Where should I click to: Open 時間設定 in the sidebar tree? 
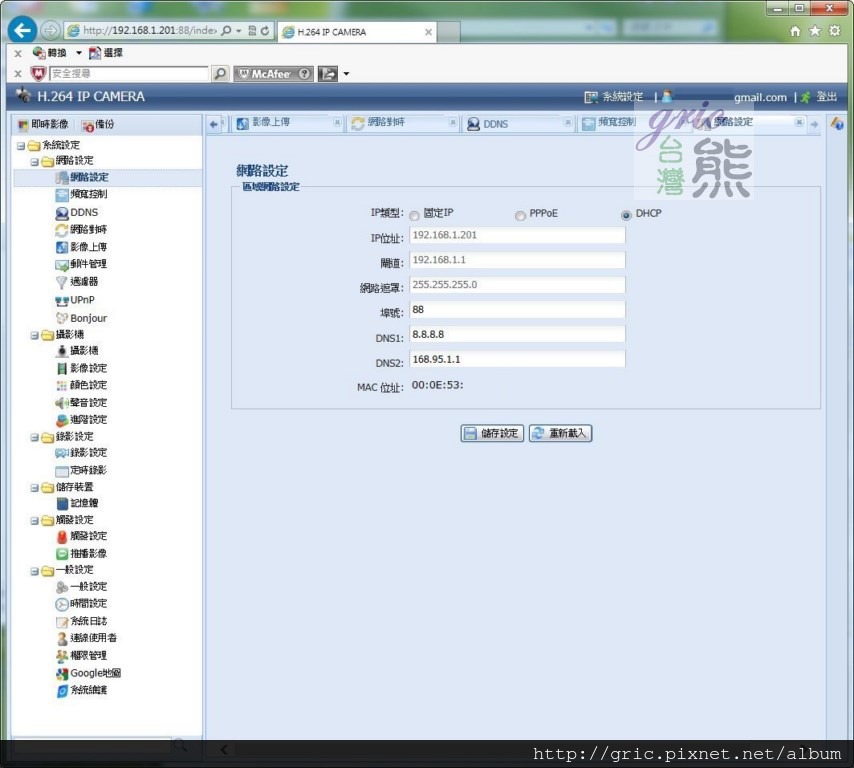click(81, 604)
